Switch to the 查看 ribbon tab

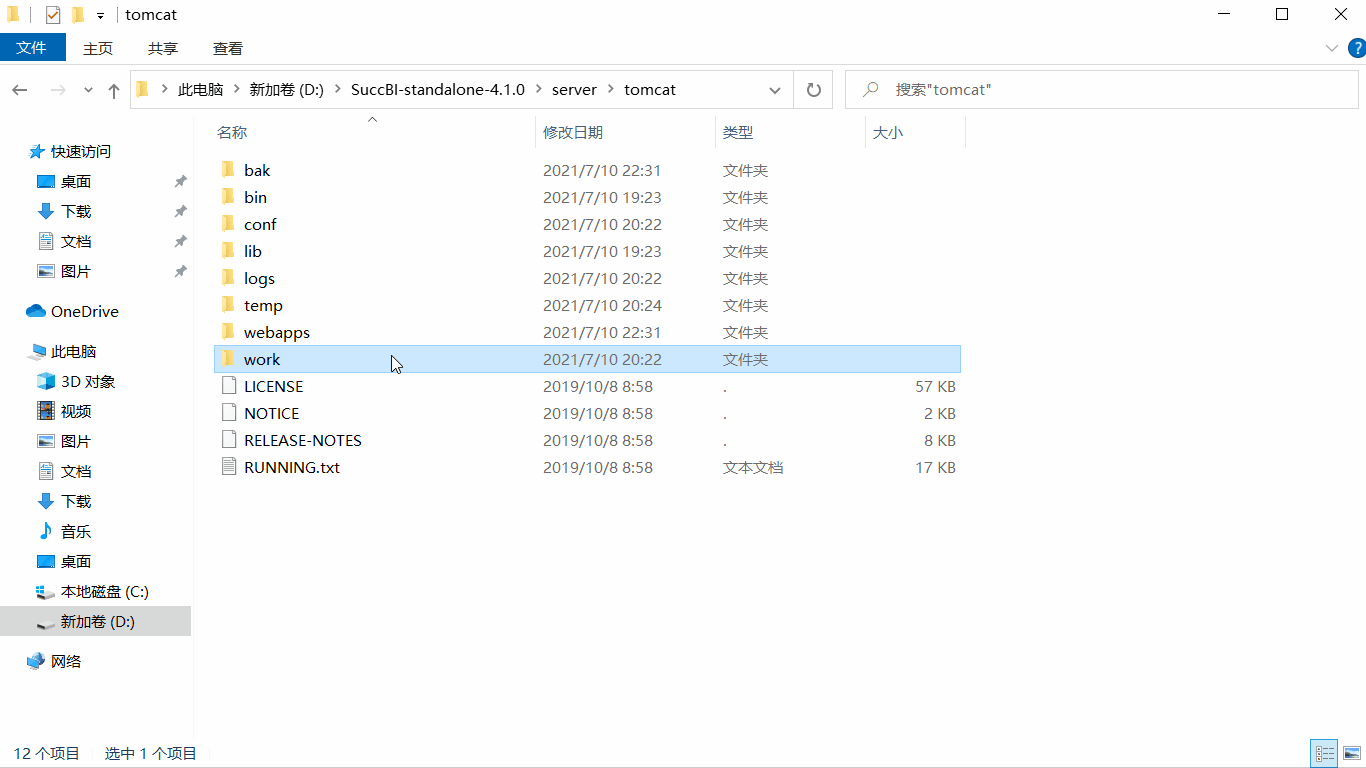[227, 47]
